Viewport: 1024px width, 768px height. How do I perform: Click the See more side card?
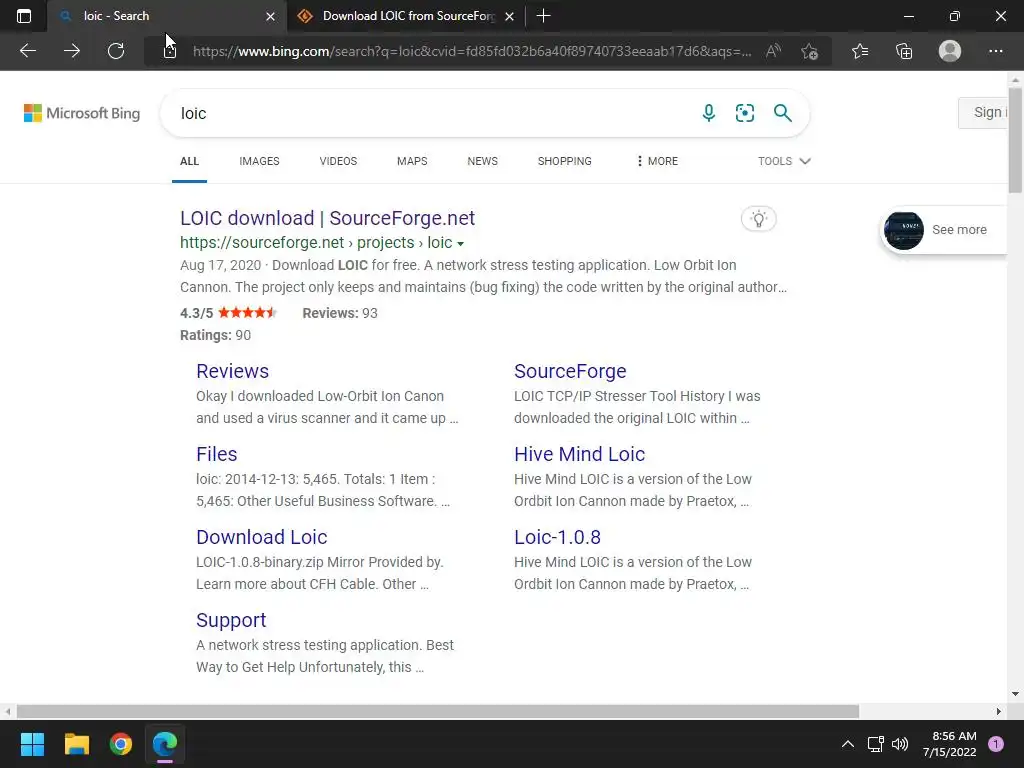[944, 230]
